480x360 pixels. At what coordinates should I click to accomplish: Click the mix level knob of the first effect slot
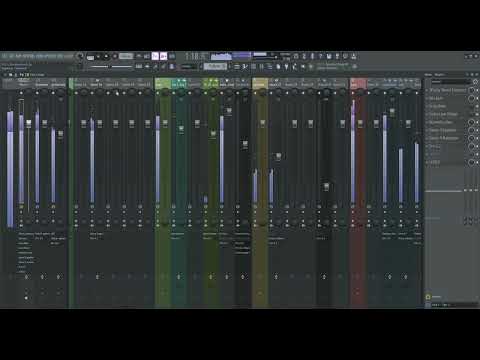coord(471,90)
